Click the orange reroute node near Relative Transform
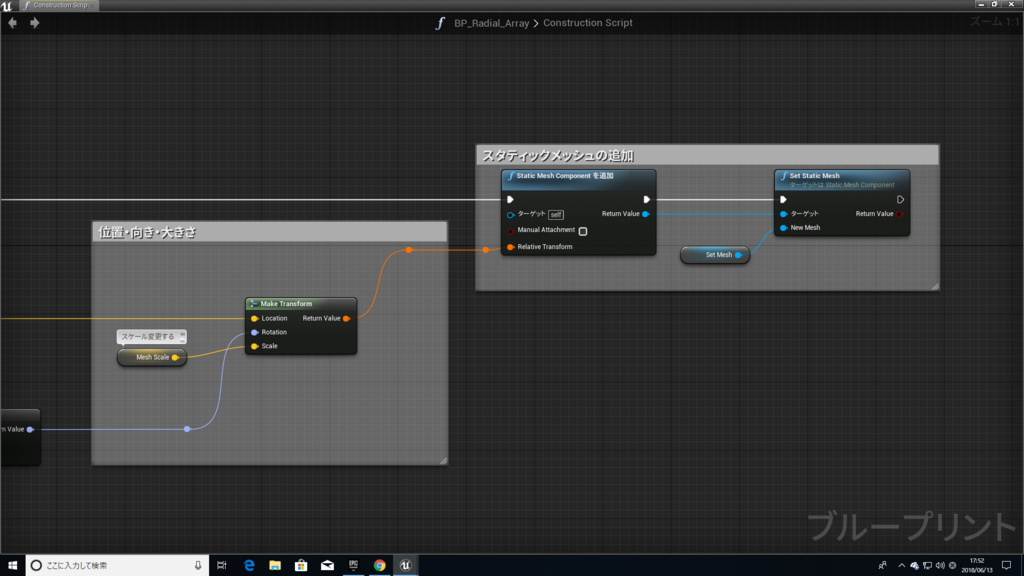Viewport: 1024px width, 576px height. (x=486, y=249)
